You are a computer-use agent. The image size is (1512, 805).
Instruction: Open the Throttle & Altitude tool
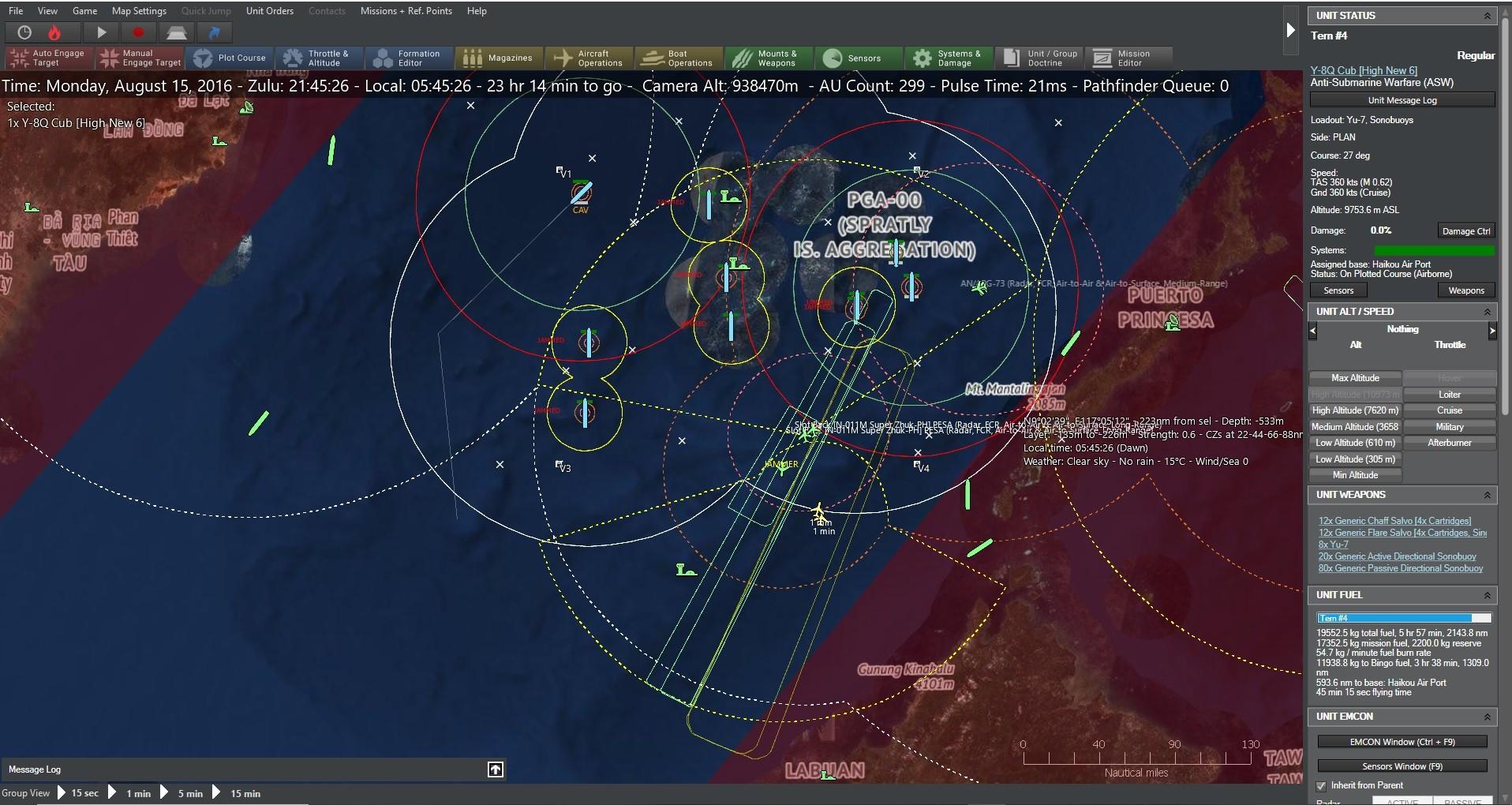pyautogui.click(x=319, y=58)
